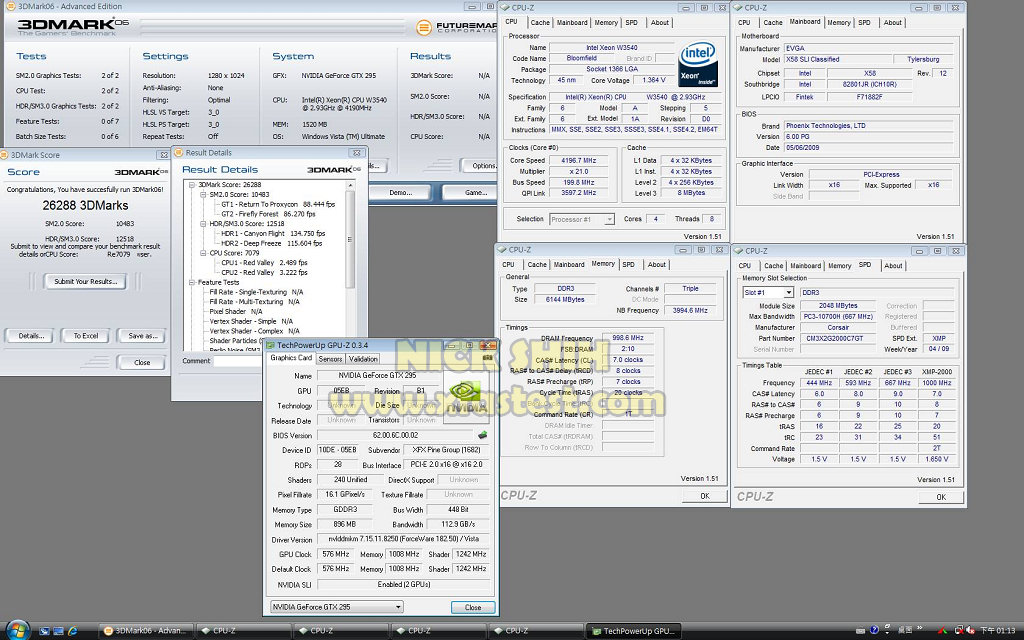
Task: Click the Show Desktop quick launch icon
Action: coord(47,631)
